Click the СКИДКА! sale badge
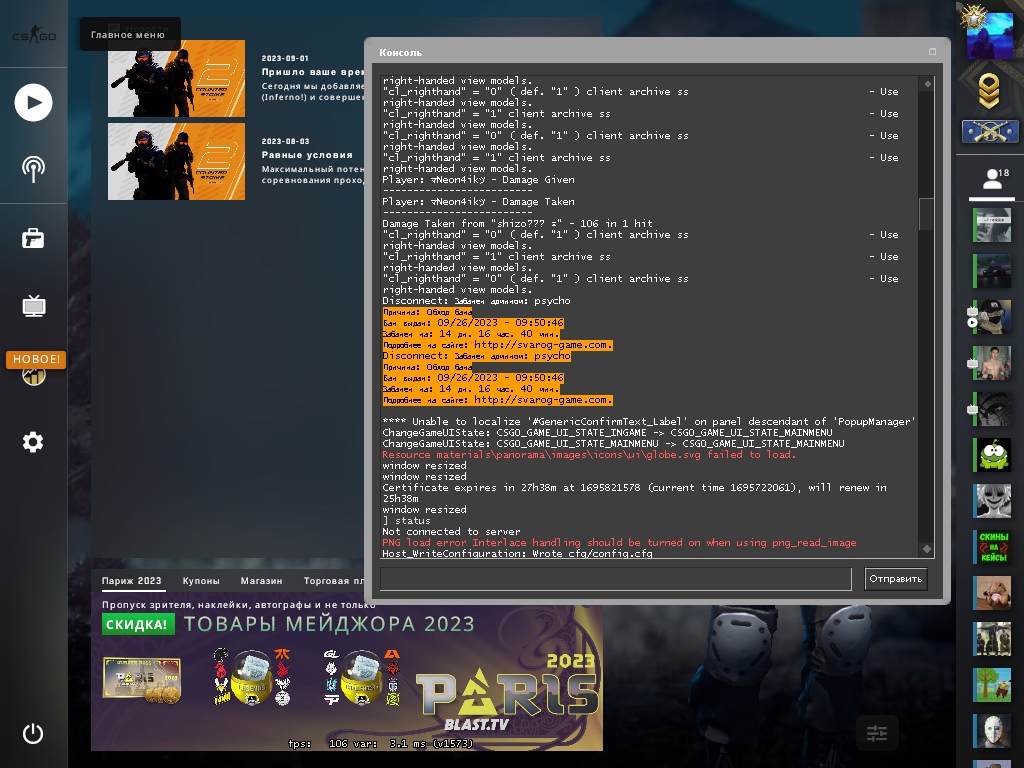The height and width of the screenshot is (768, 1024). click(138, 624)
